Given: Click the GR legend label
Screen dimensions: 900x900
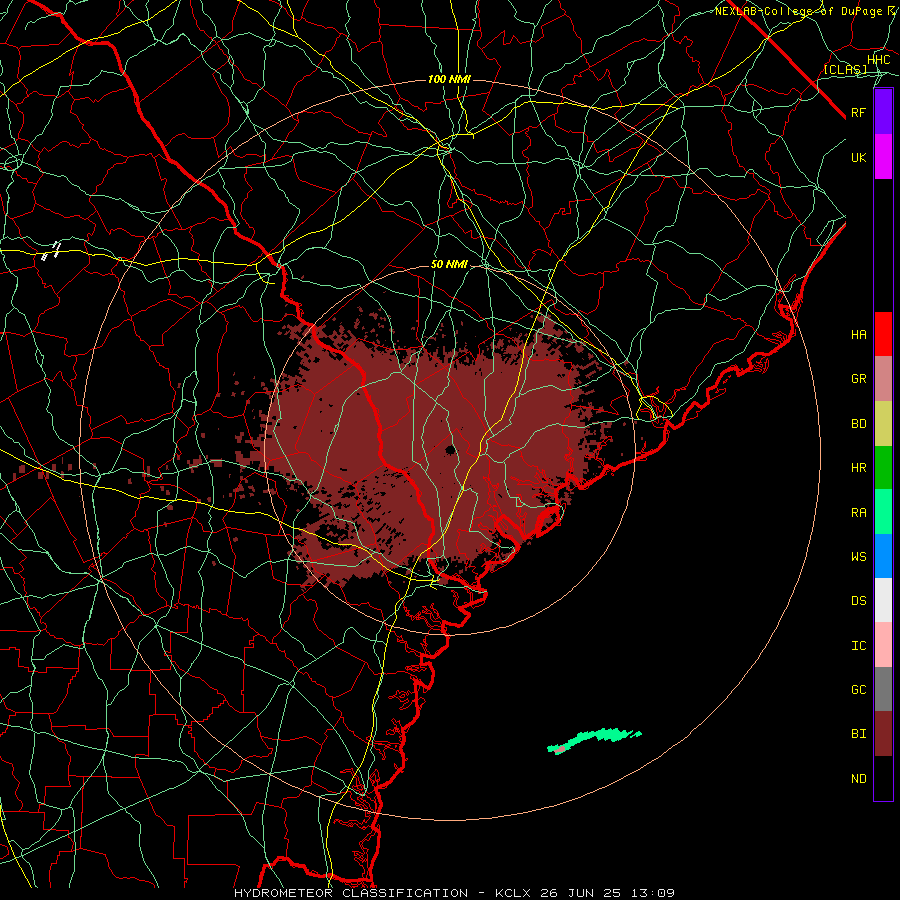Looking at the screenshot, I should [x=859, y=379].
